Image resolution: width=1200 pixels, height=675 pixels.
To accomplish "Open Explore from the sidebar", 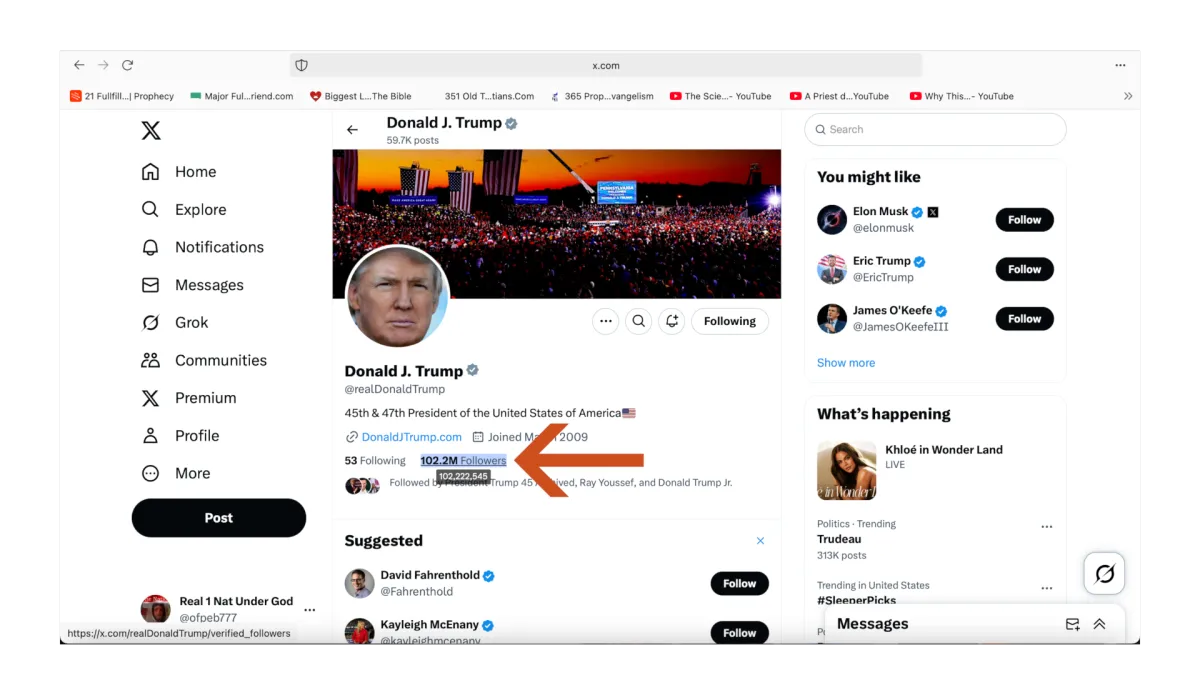I will (183, 209).
